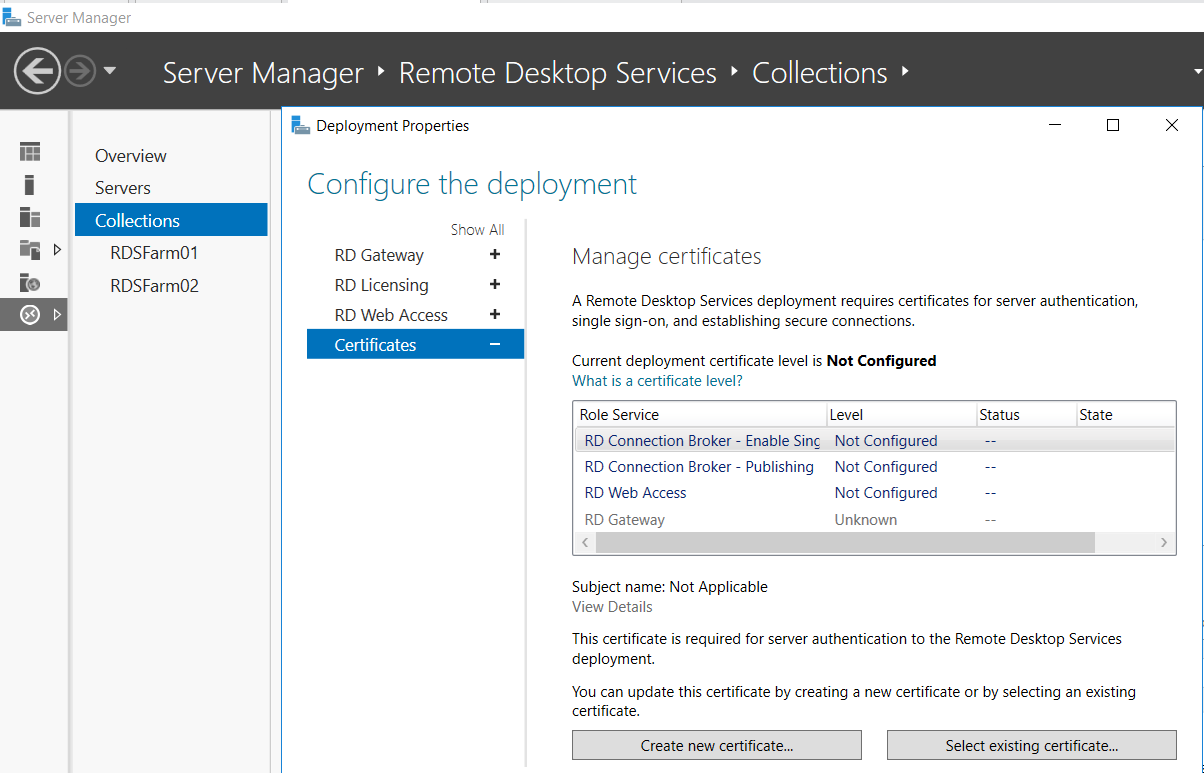Switch to the RD Web Access section
Image resolution: width=1204 pixels, height=773 pixels.
click(x=391, y=315)
